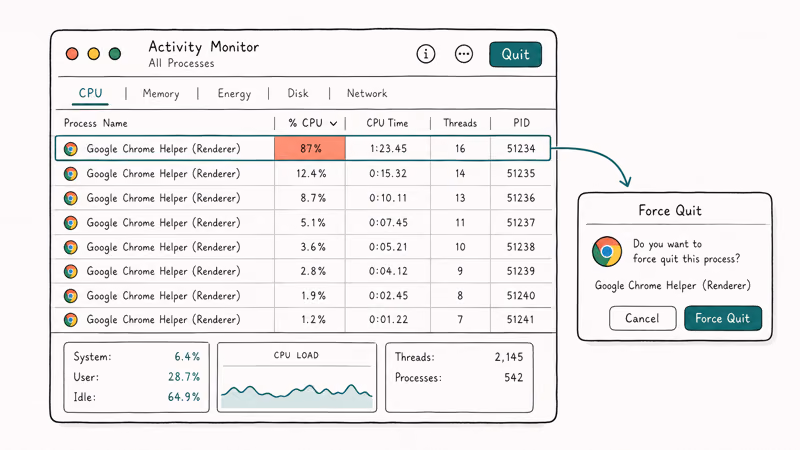800x450 pixels.
Task: Click the Processes total 542
Action: pyautogui.click(x=514, y=378)
